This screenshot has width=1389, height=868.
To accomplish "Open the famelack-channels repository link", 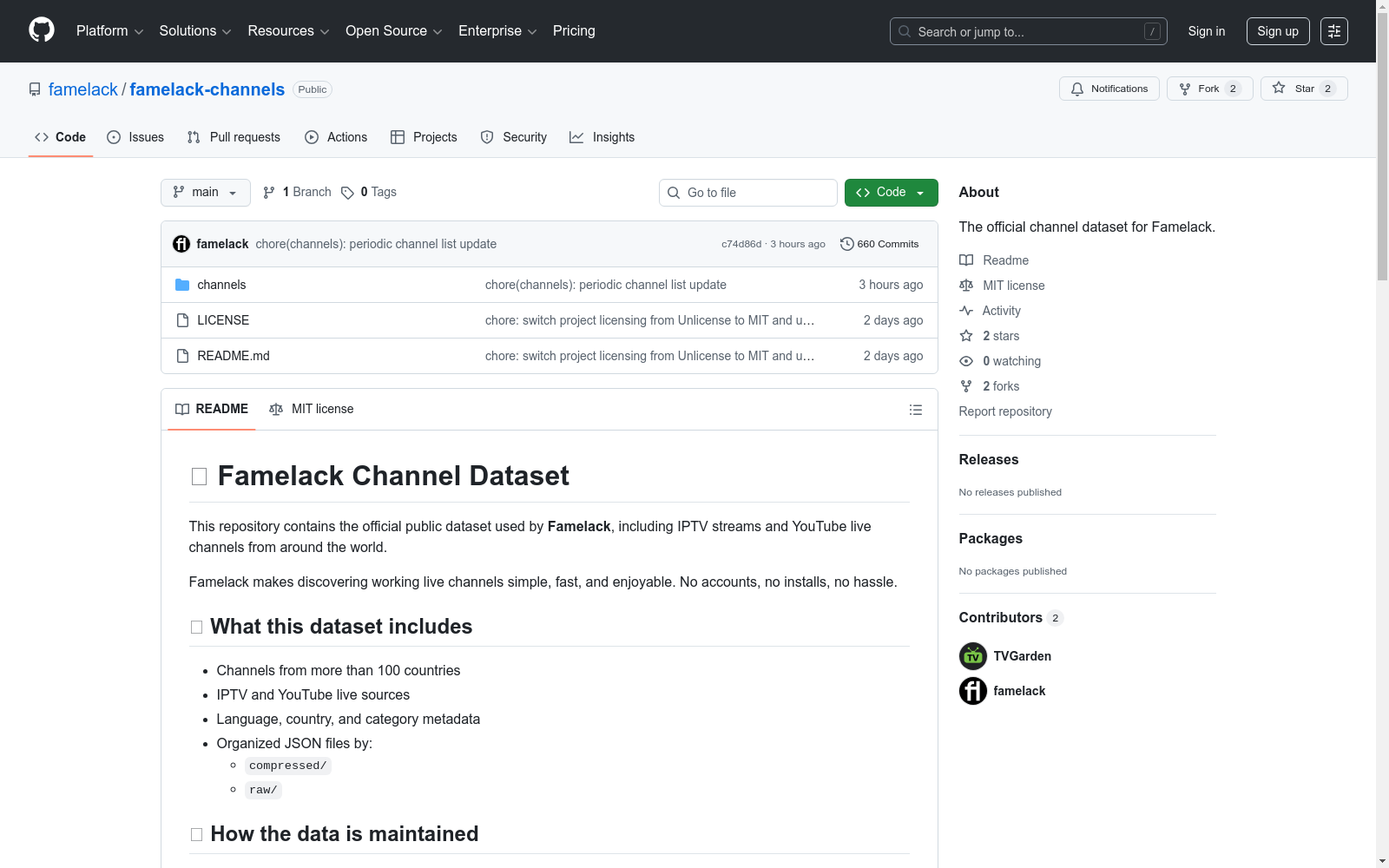I will 207,89.
